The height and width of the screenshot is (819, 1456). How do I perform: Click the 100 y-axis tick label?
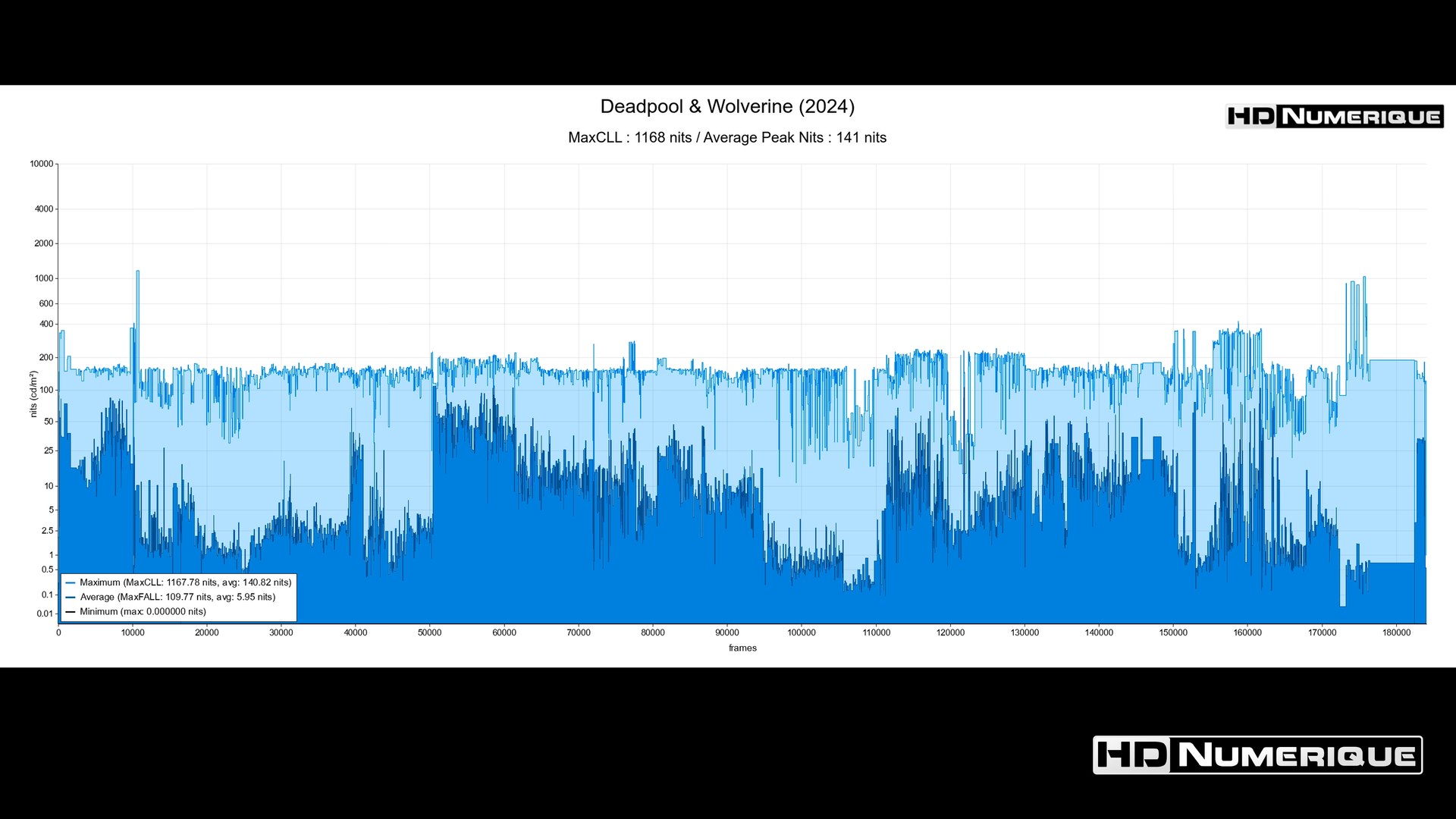click(46, 390)
